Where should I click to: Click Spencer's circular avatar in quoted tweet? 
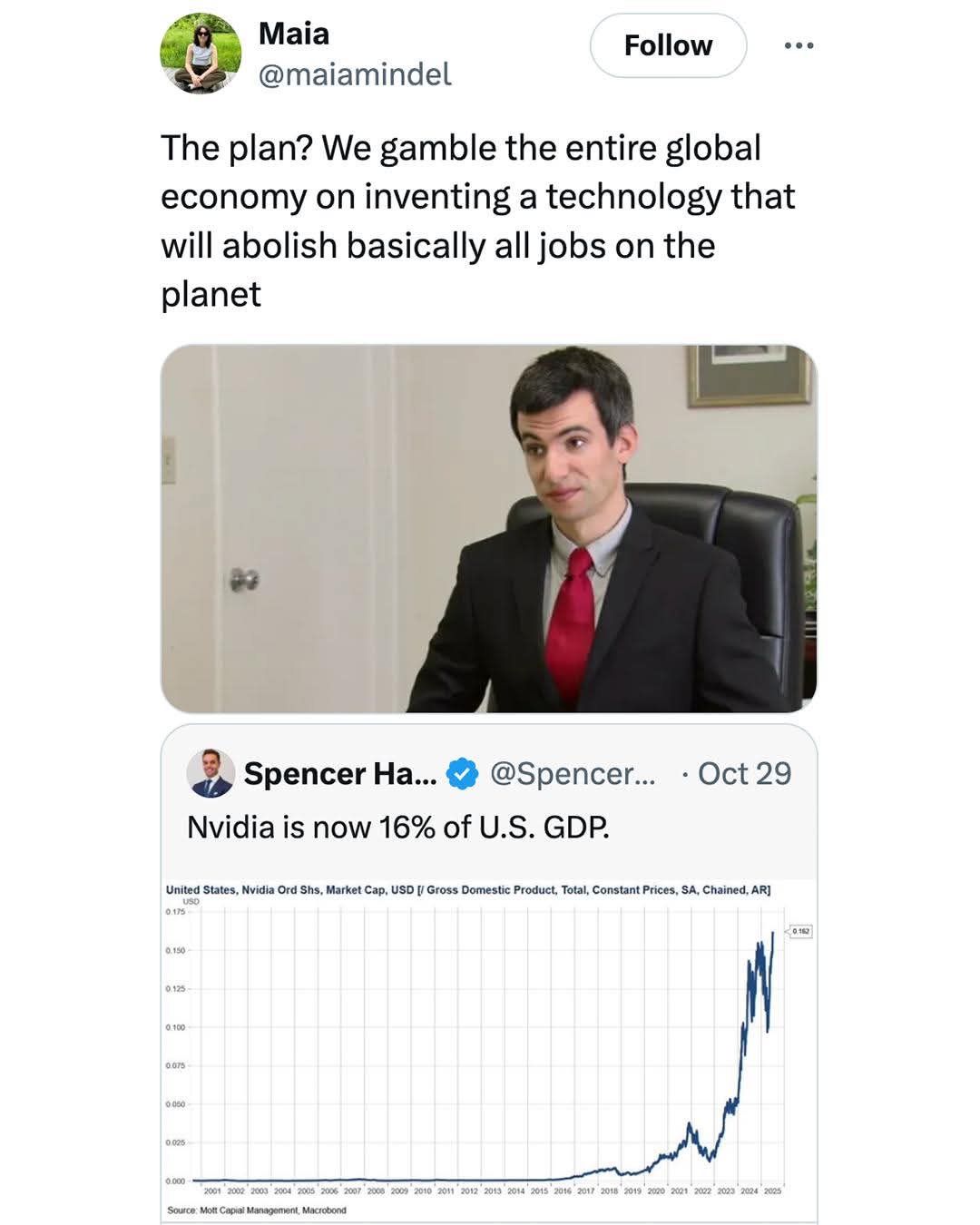[x=209, y=774]
